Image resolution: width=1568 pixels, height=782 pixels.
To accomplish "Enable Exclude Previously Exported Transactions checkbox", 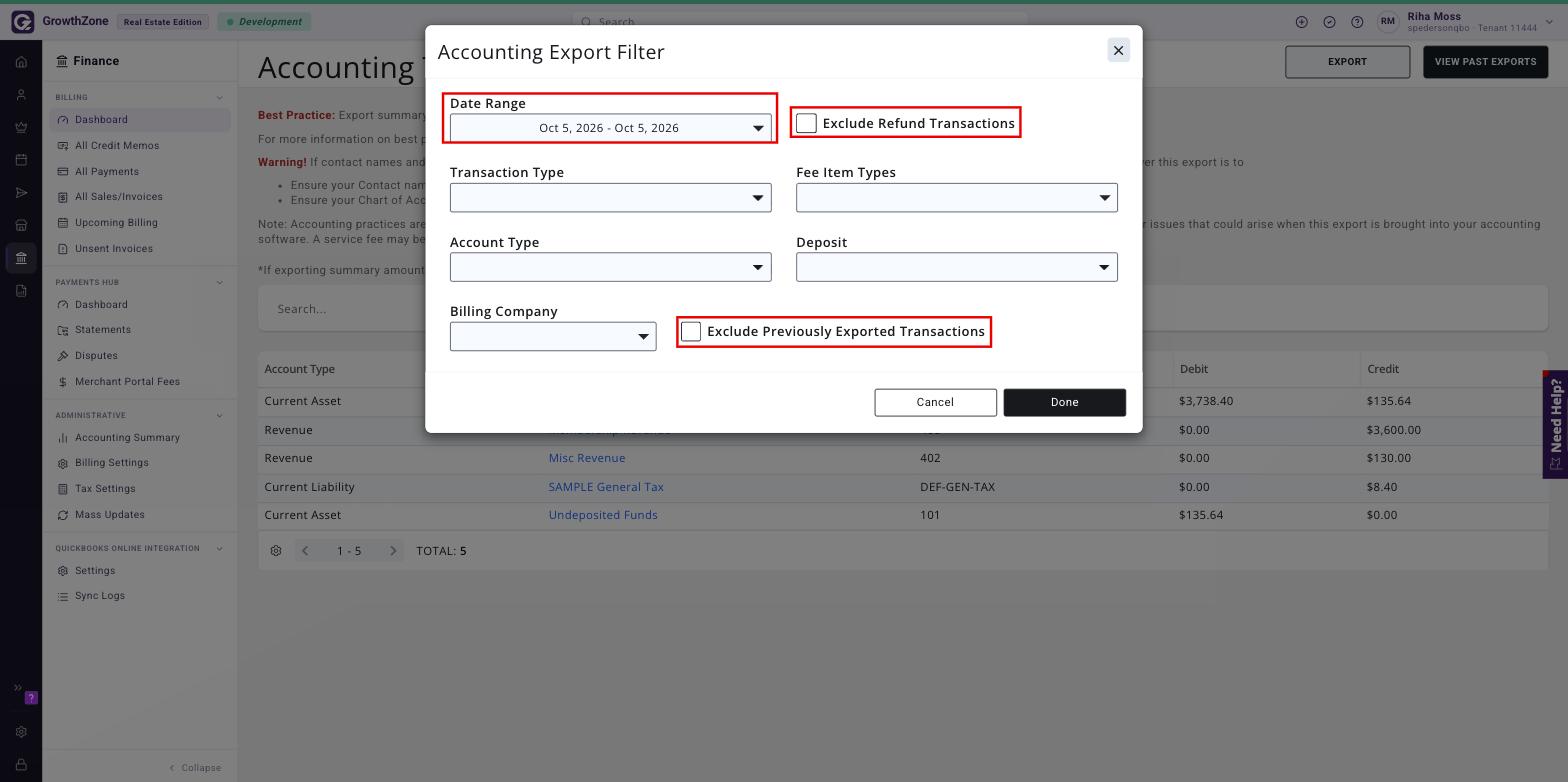I will click(x=691, y=331).
